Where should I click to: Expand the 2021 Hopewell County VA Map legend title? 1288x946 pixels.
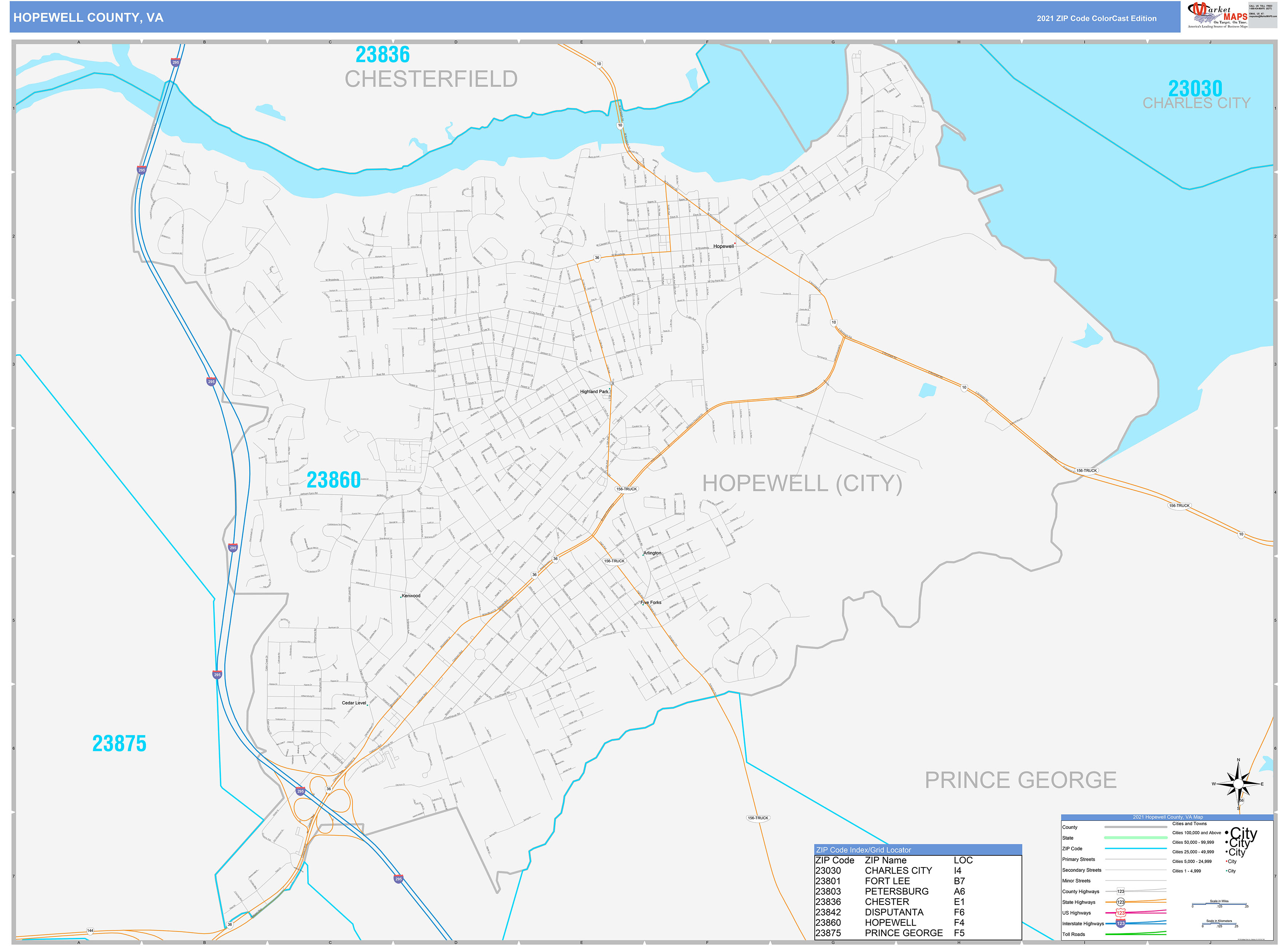tap(1168, 818)
